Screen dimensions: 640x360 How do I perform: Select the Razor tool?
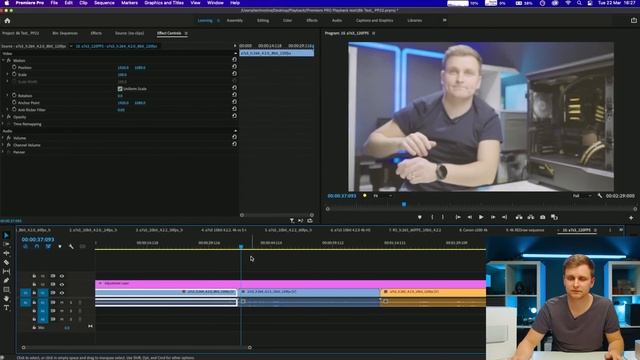[6, 262]
